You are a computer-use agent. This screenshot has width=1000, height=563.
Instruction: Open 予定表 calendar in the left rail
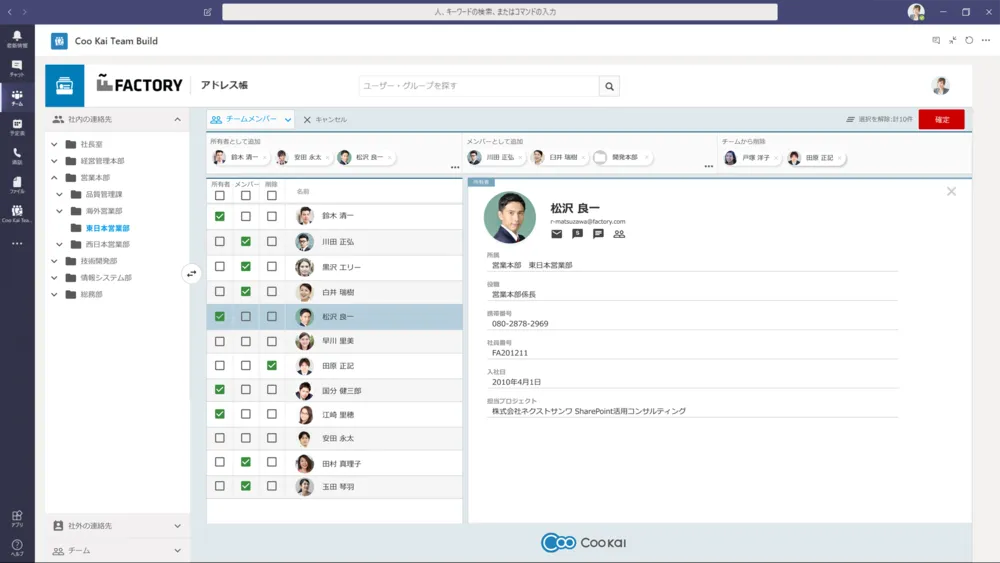click(17, 126)
